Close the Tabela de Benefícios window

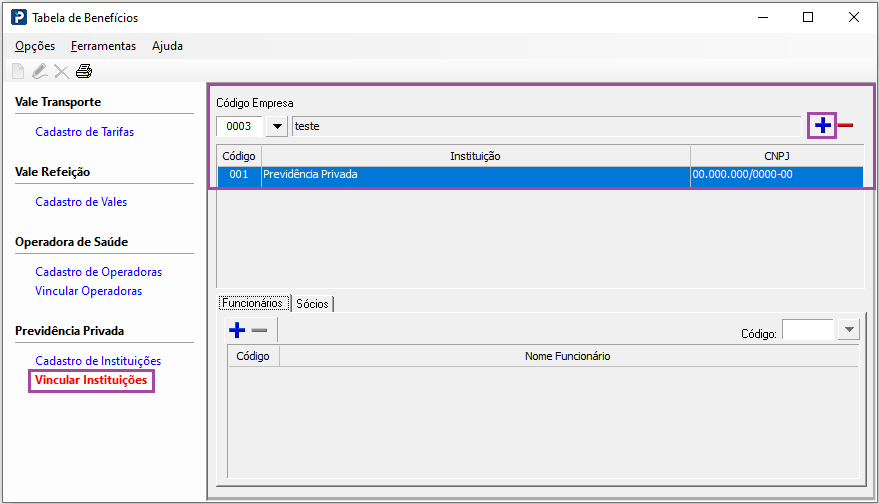tap(854, 17)
